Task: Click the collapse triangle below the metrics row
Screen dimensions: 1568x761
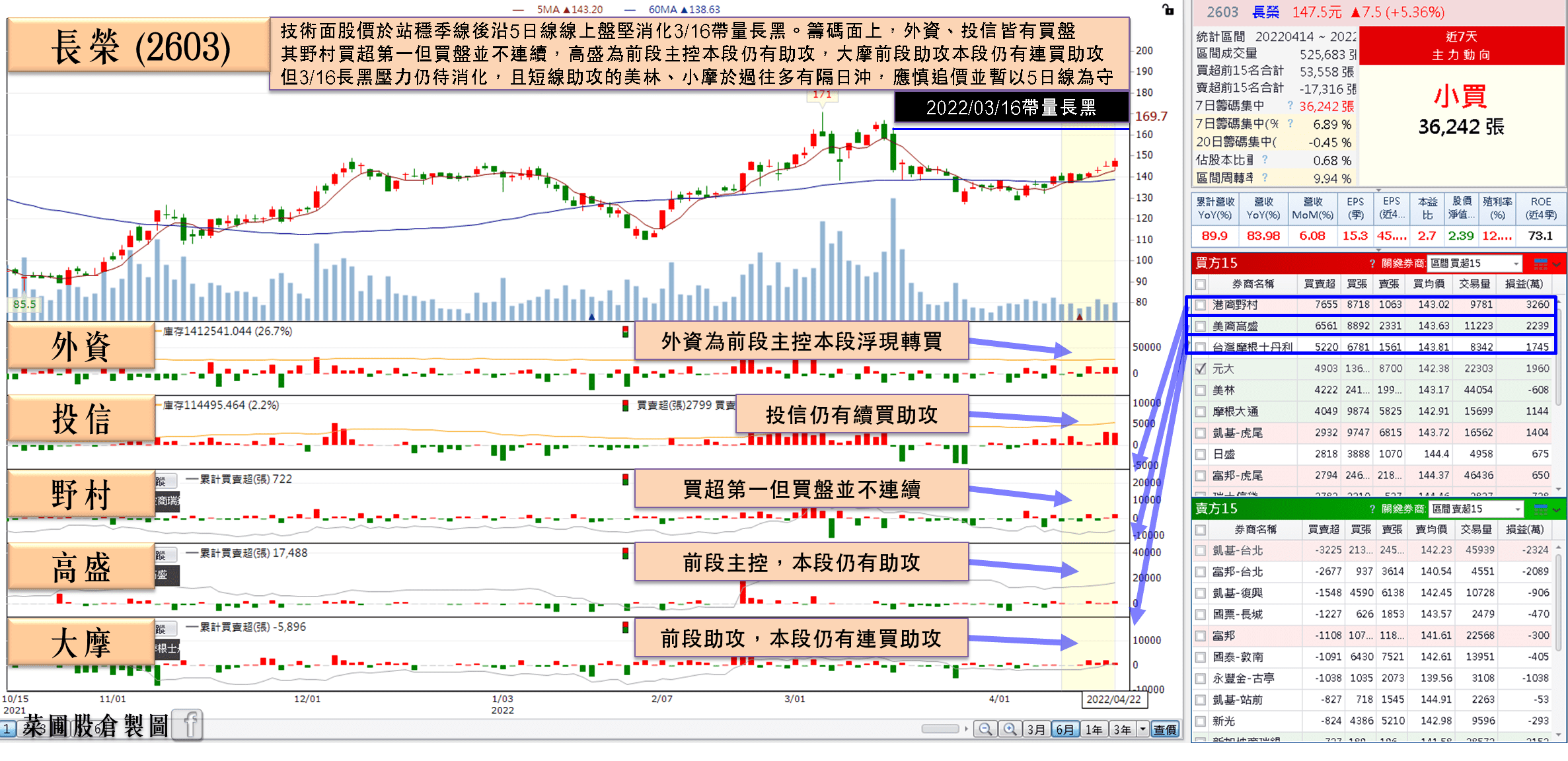Action: (1378, 250)
